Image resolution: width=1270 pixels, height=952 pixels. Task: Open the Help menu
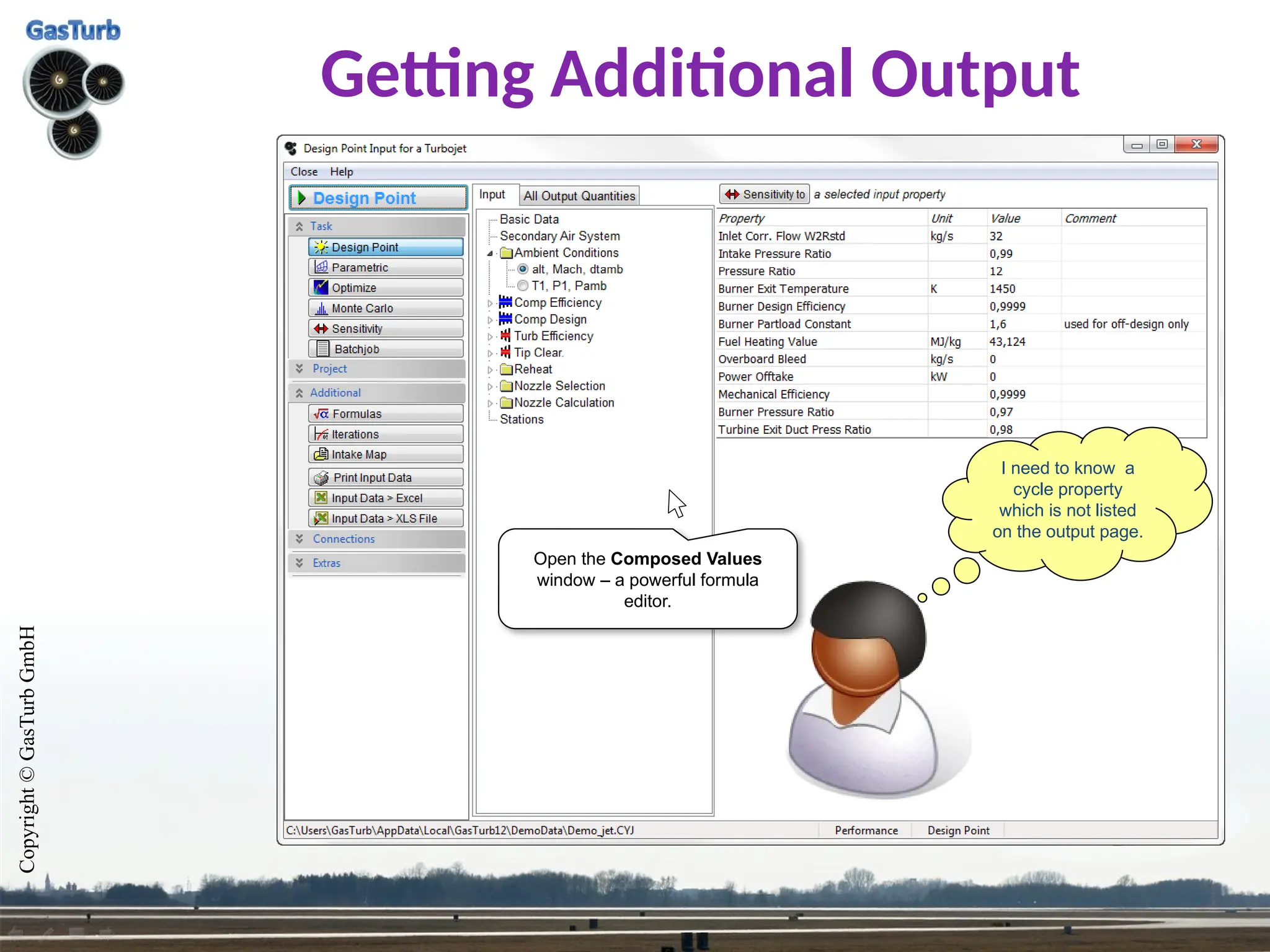(341, 172)
